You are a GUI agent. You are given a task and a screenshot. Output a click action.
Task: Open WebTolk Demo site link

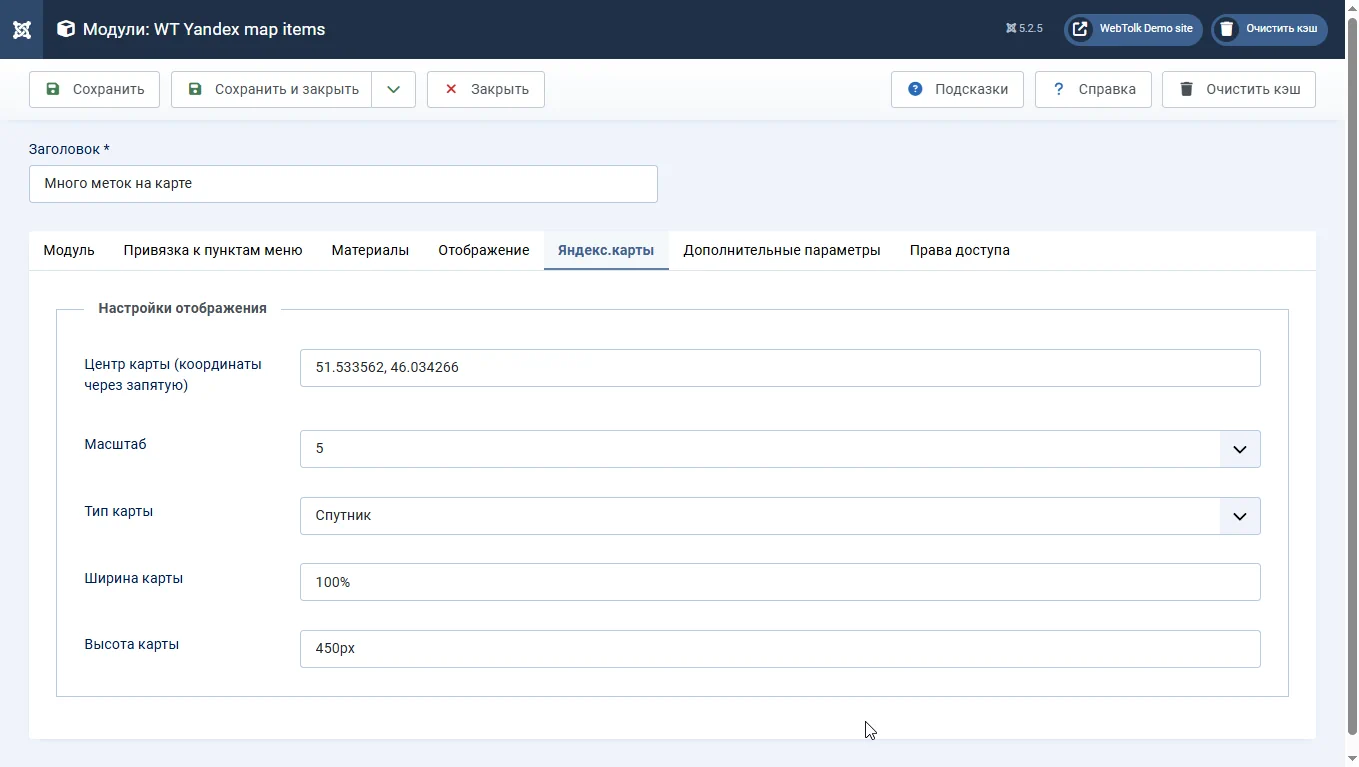click(x=1133, y=29)
